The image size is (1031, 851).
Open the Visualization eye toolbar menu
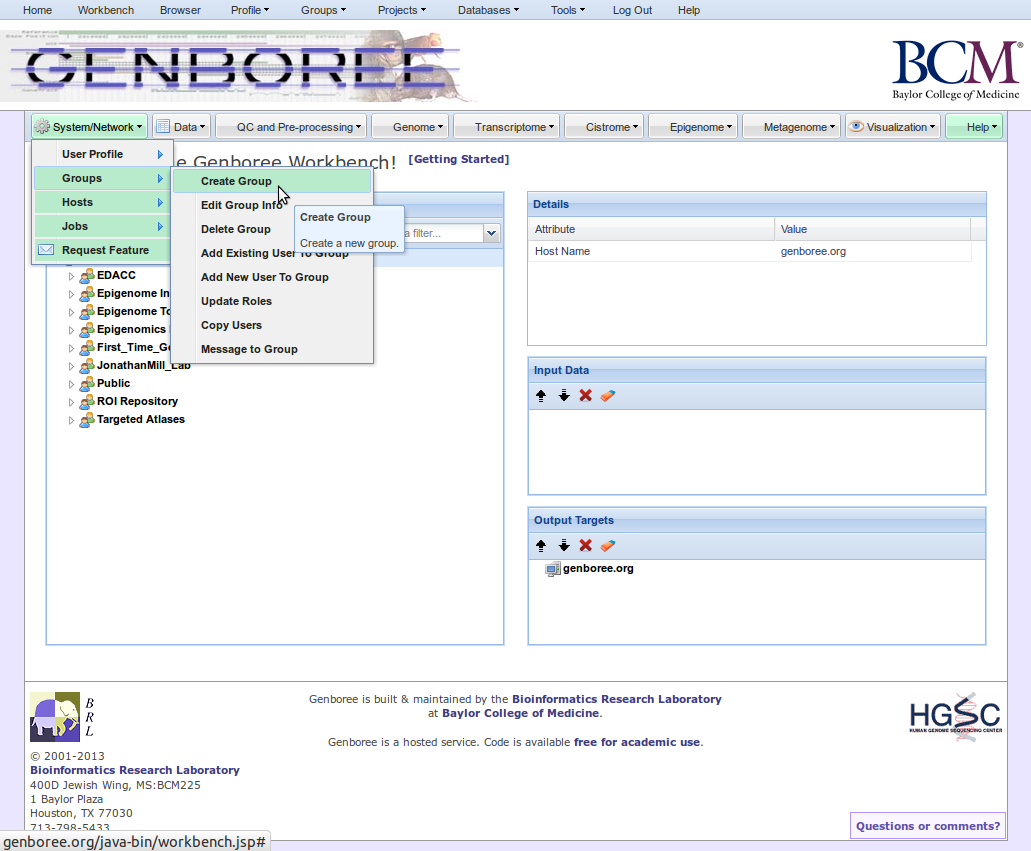pos(893,127)
